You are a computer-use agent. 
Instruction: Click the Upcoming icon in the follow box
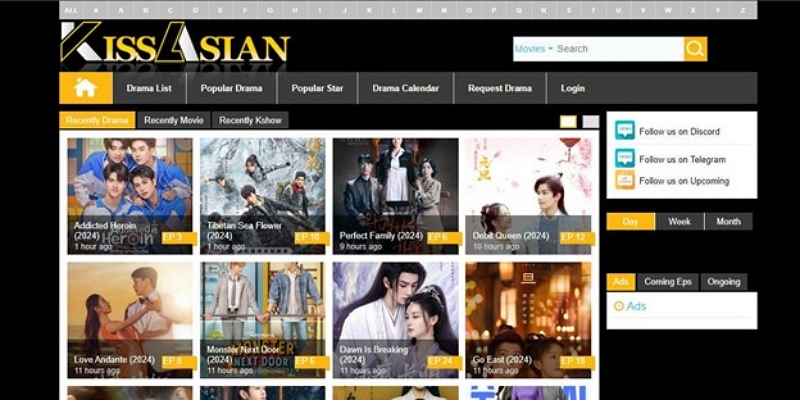(624, 180)
